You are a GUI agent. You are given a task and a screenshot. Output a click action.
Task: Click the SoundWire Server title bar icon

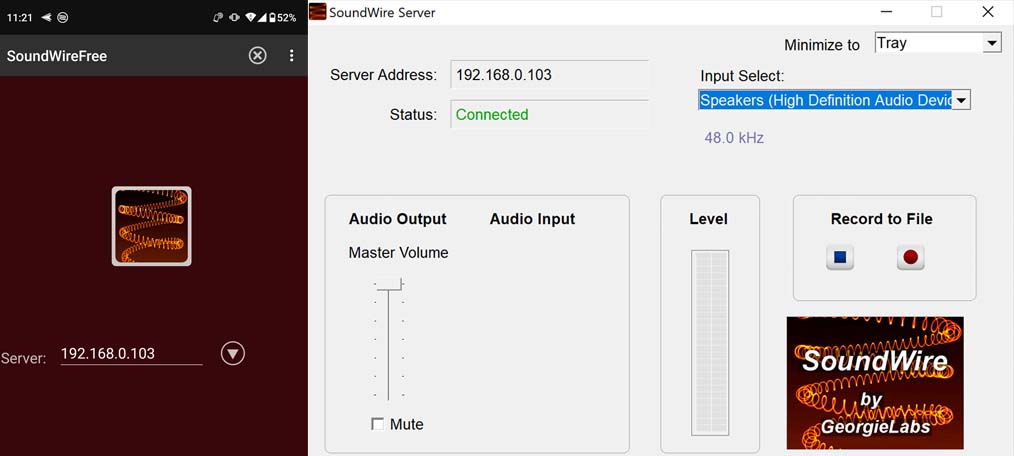click(x=318, y=12)
